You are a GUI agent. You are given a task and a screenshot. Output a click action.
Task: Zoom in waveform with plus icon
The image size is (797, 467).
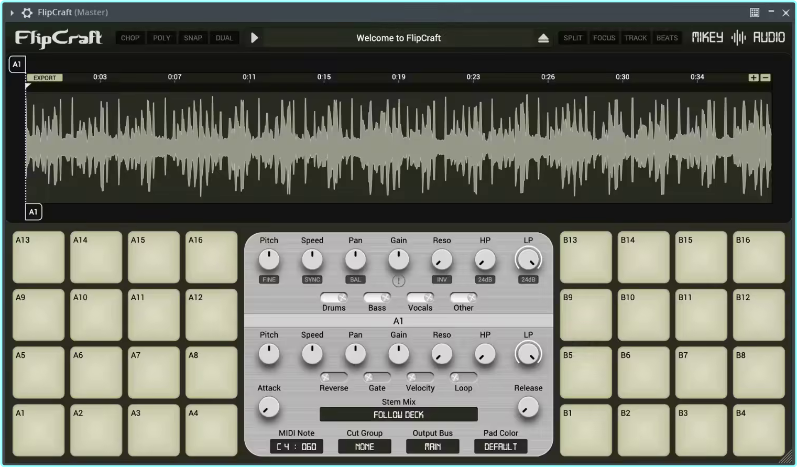[753, 77]
